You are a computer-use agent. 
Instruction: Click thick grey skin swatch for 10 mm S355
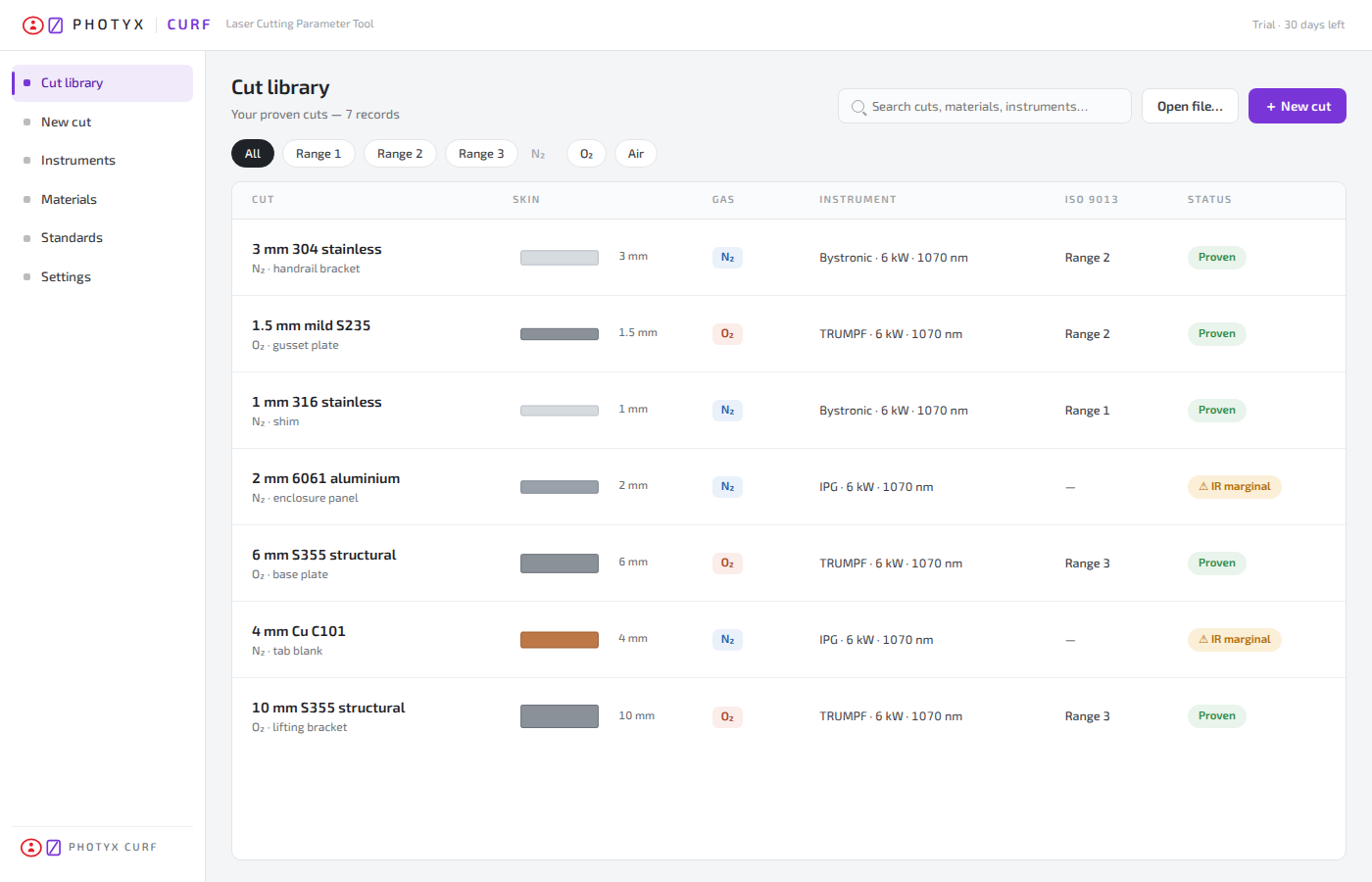[x=560, y=716]
